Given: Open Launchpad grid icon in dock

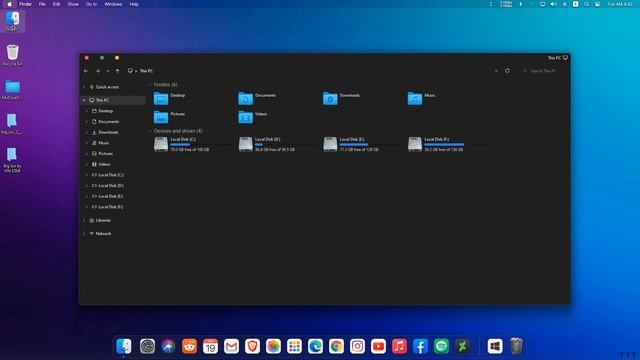Looking at the screenshot, I should click(294, 346).
